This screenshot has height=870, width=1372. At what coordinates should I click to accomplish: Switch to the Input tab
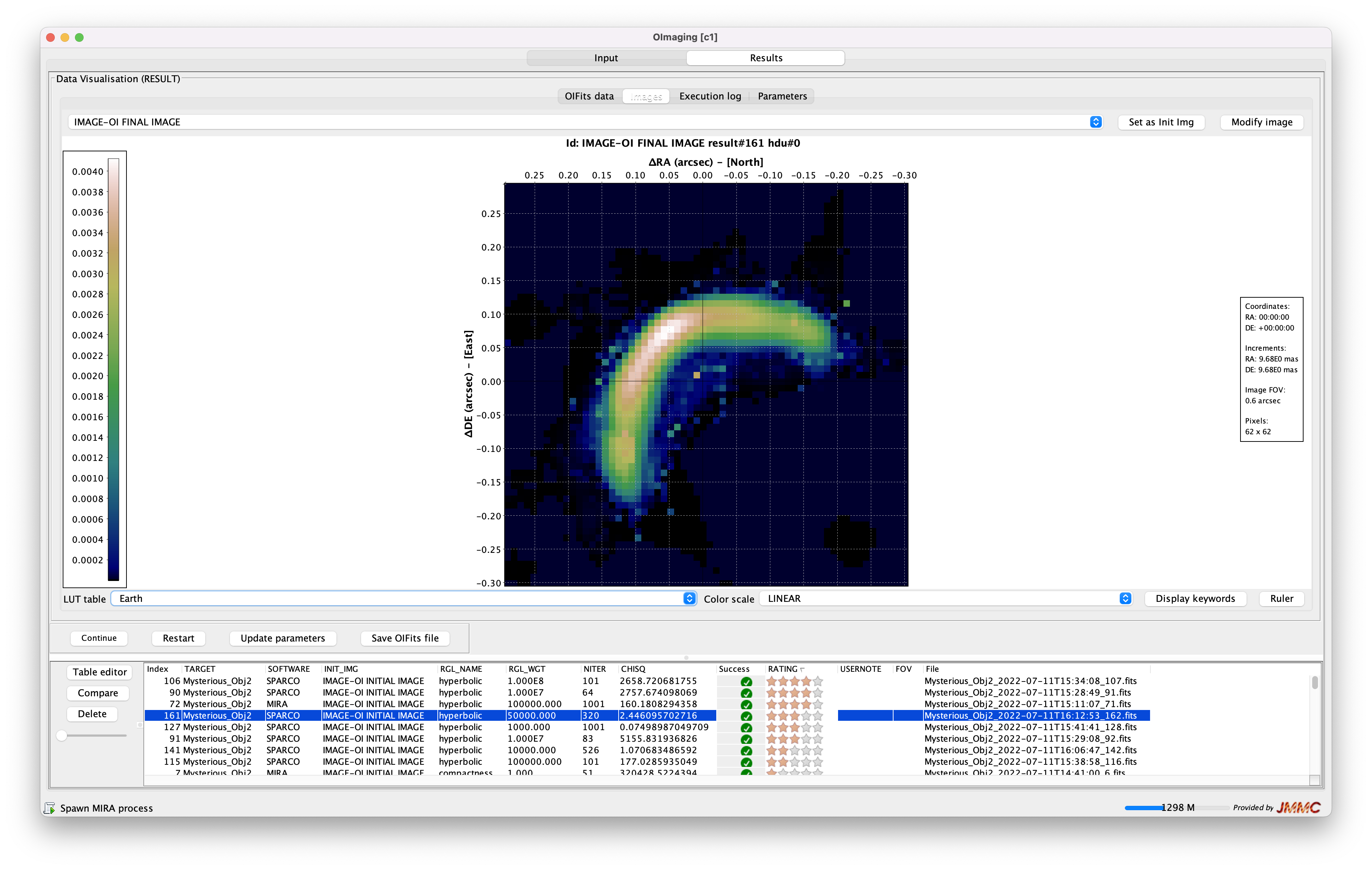pyautogui.click(x=606, y=58)
